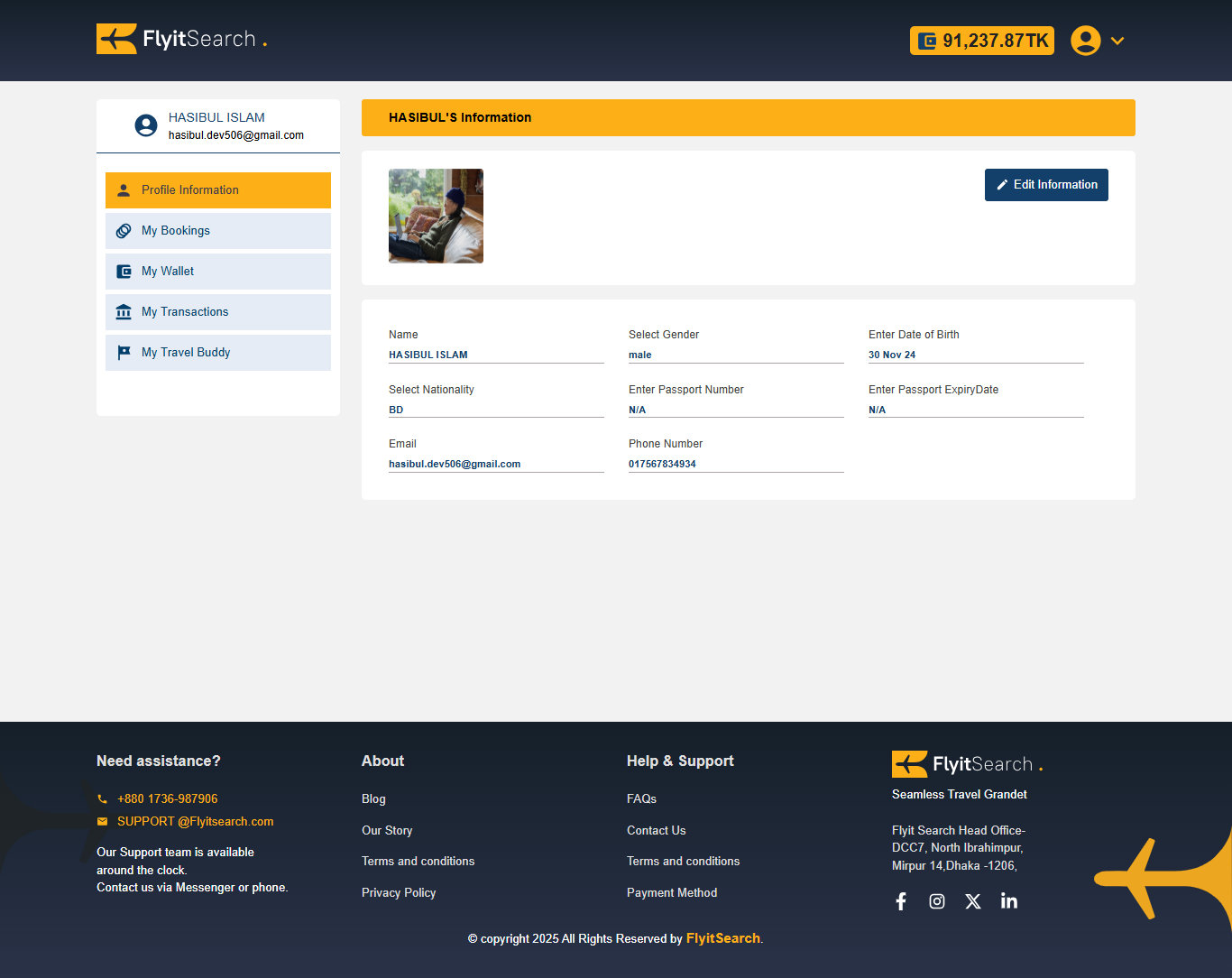Open the Select Gender field
Image resolution: width=1232 pixels, height=978 pixels.
[x=736, y=355]
